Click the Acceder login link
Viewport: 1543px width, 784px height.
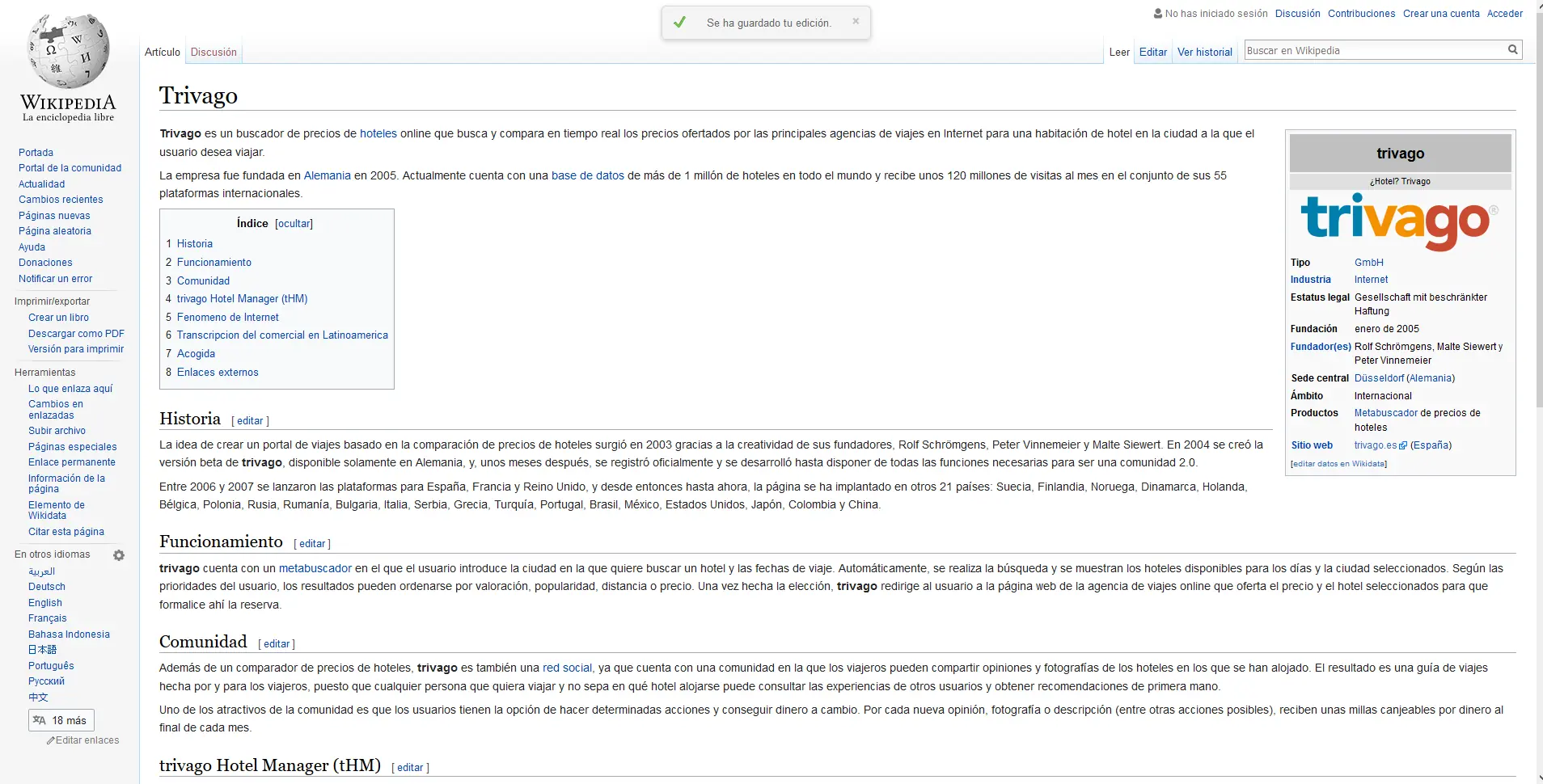[1505, 14]
